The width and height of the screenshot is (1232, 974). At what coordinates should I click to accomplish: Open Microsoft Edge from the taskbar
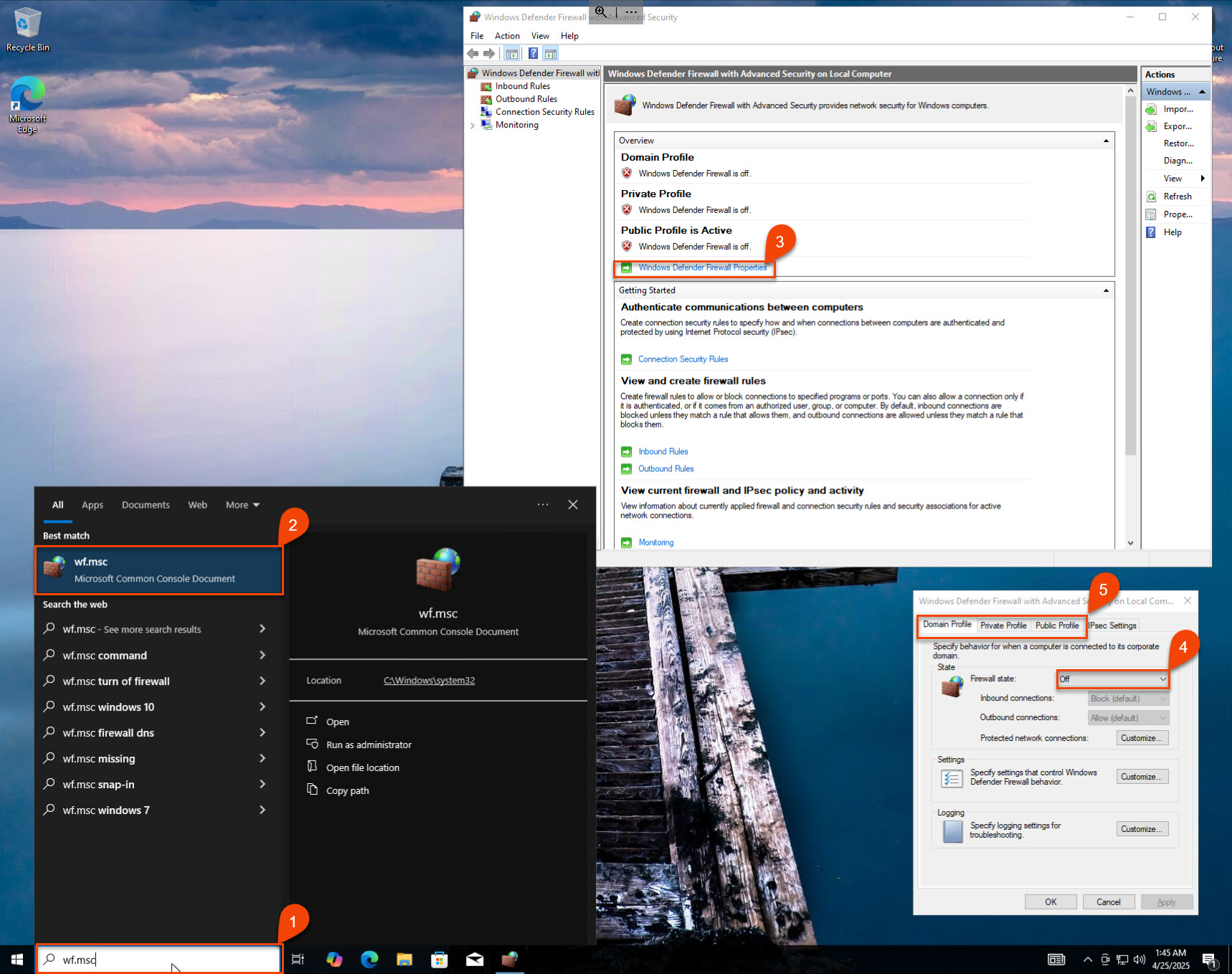tap(369, 960)
